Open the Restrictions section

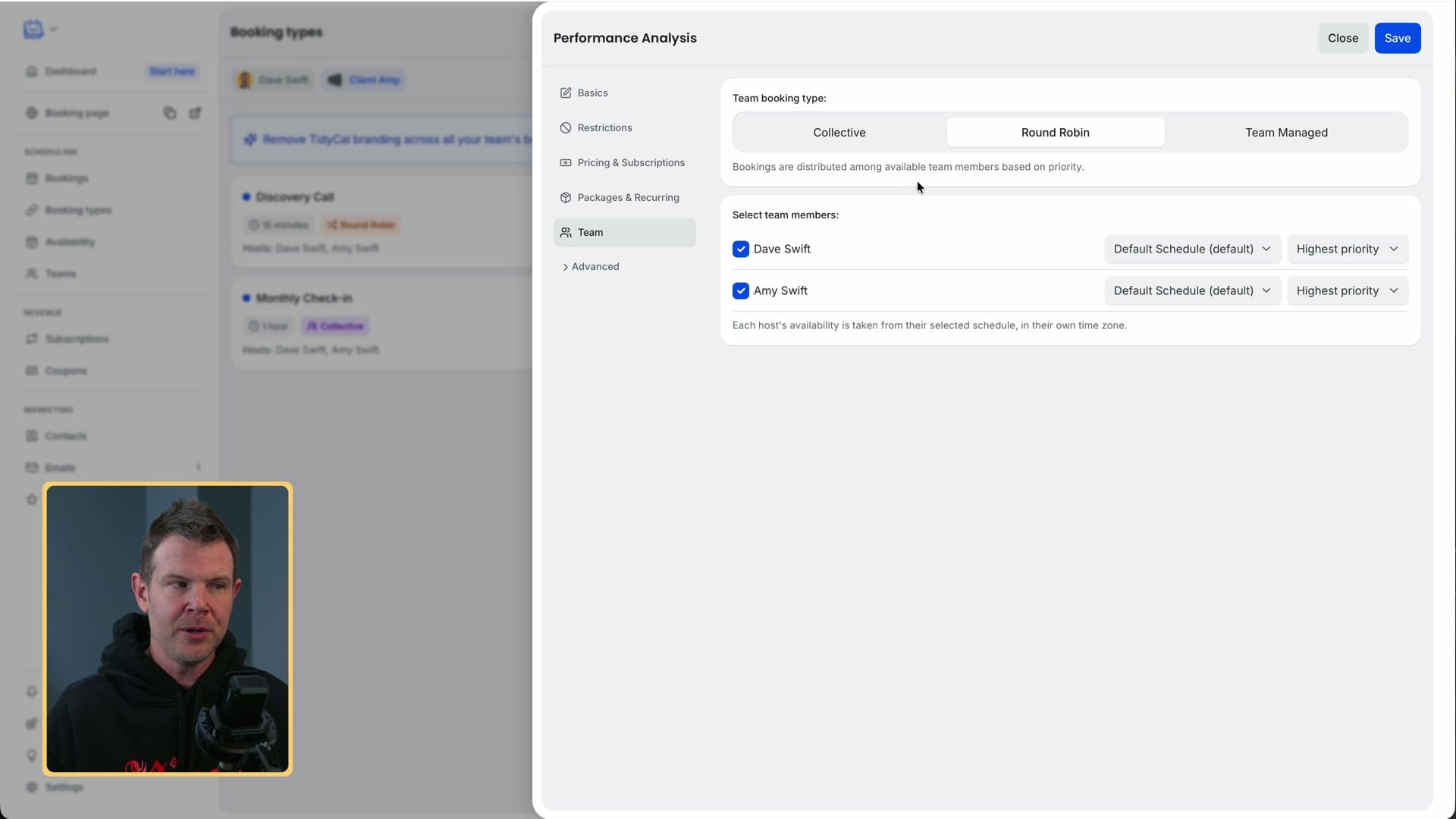point(624,127)
